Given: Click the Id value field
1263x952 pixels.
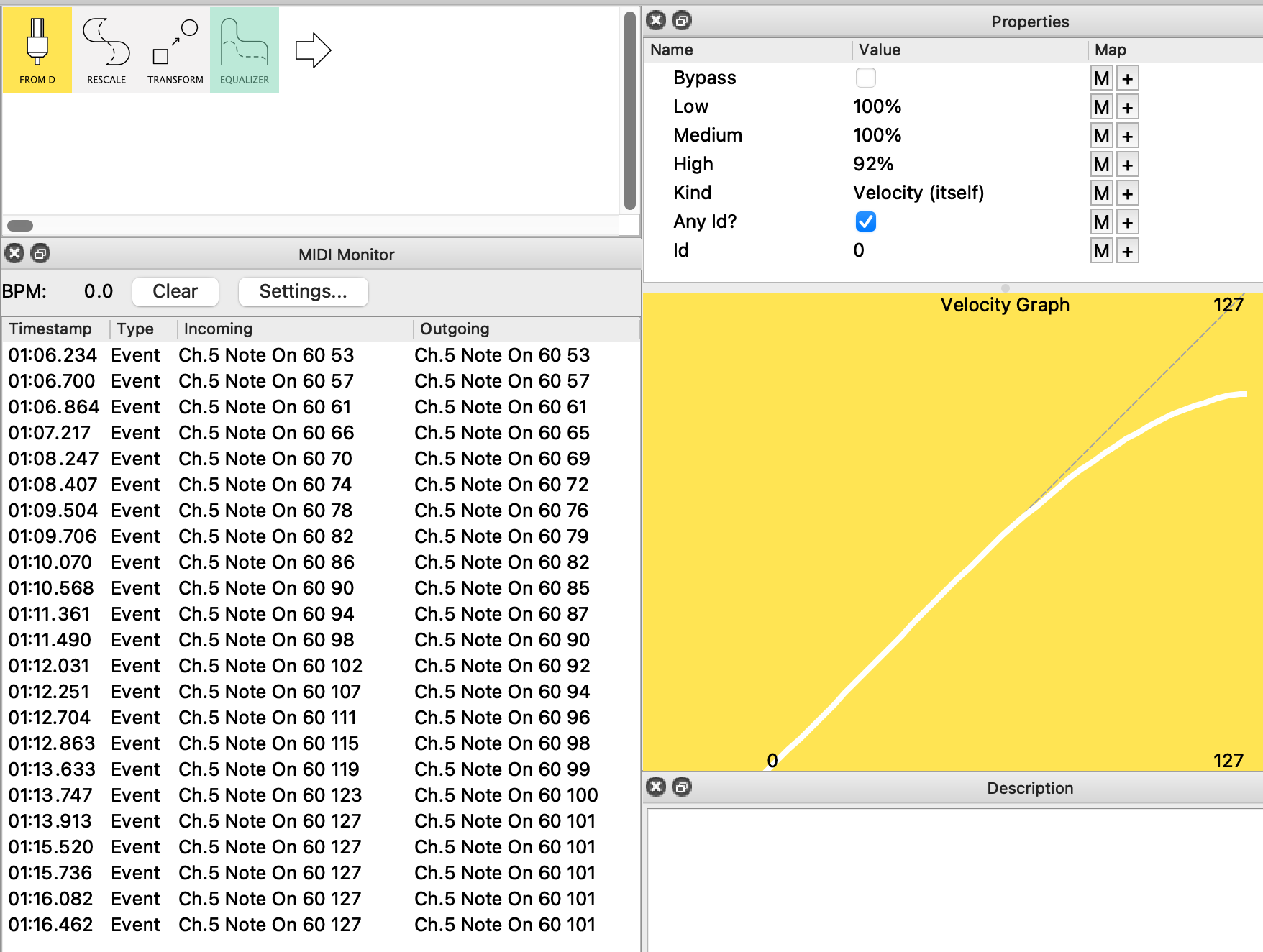Looking at the screenshot, I should click(x=859, y=250).
